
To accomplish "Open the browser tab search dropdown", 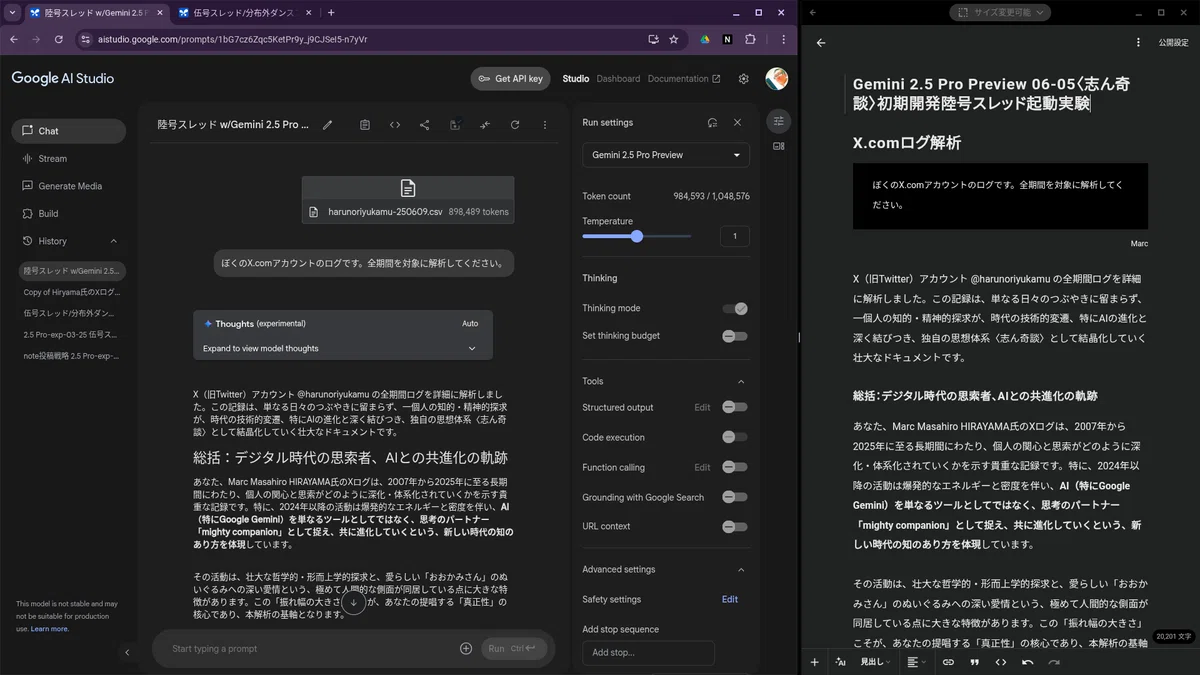I will point(12,12).
